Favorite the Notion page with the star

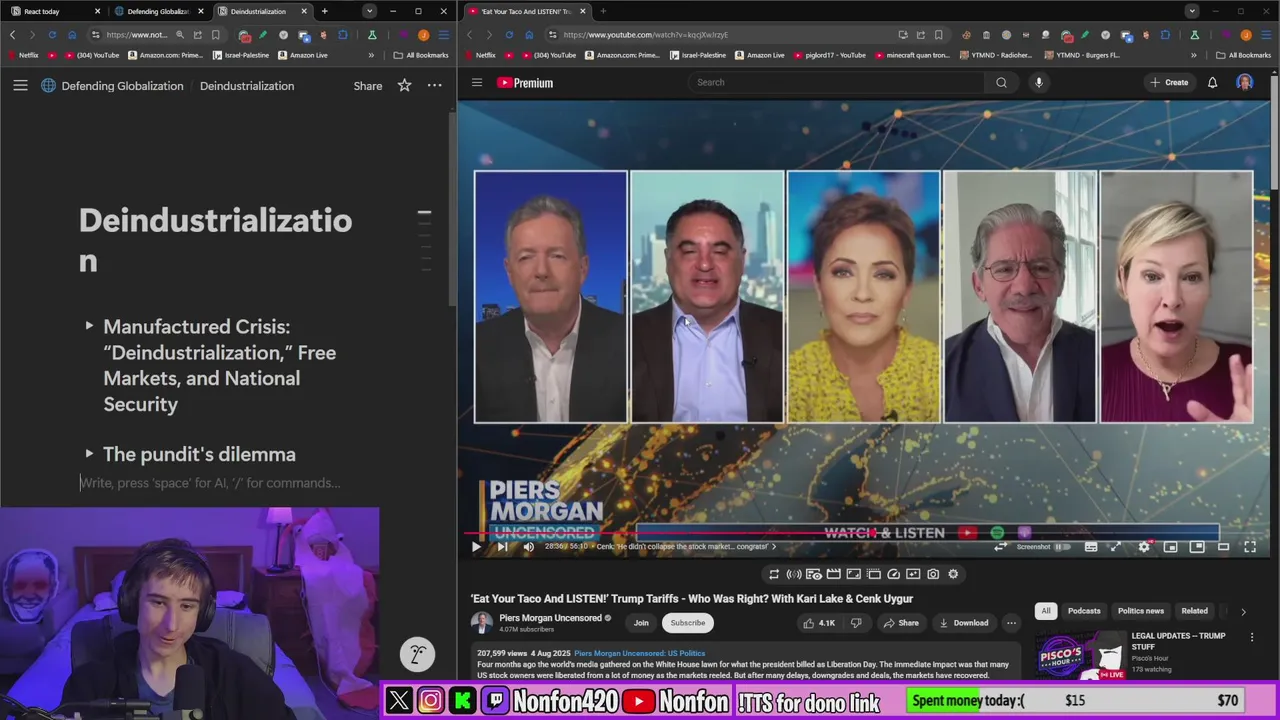coord(404,86)
